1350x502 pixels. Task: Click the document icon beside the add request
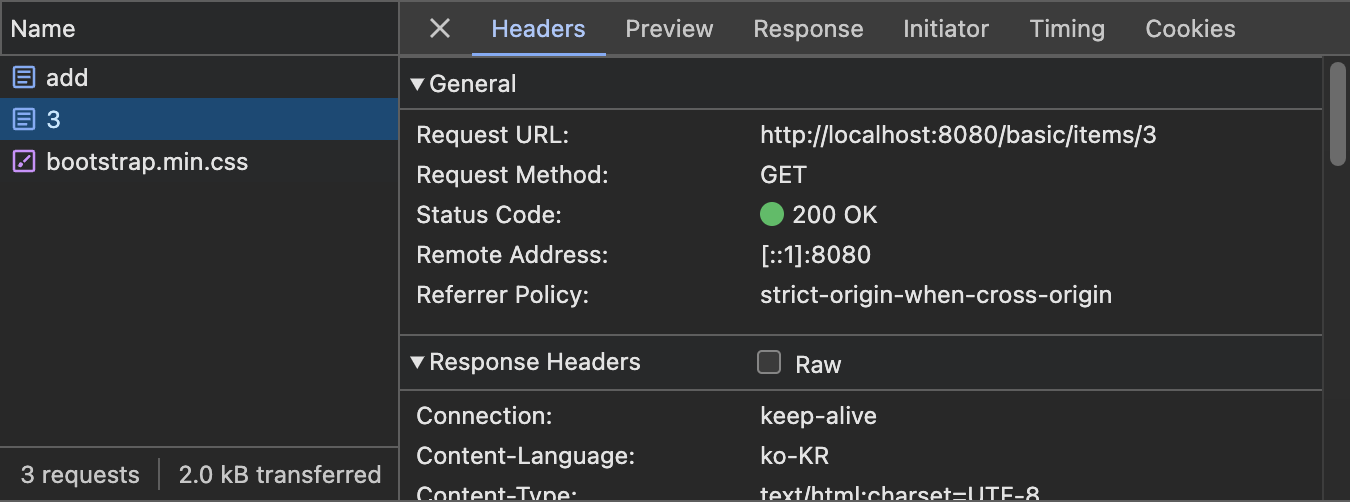point(24,78)
